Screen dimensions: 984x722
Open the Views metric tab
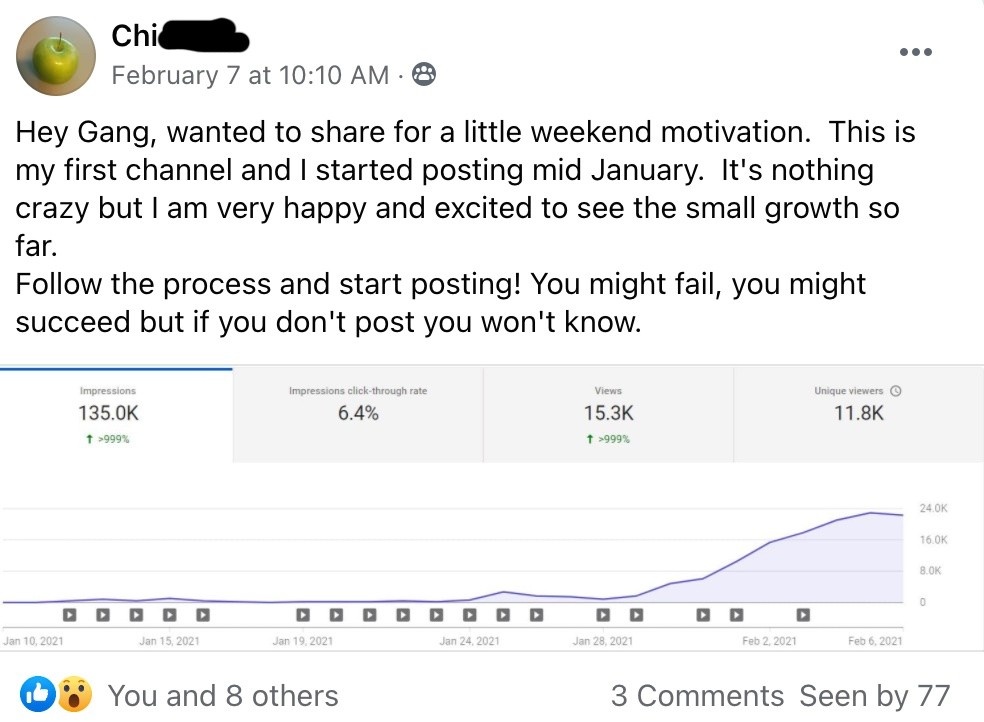point(608,413)
